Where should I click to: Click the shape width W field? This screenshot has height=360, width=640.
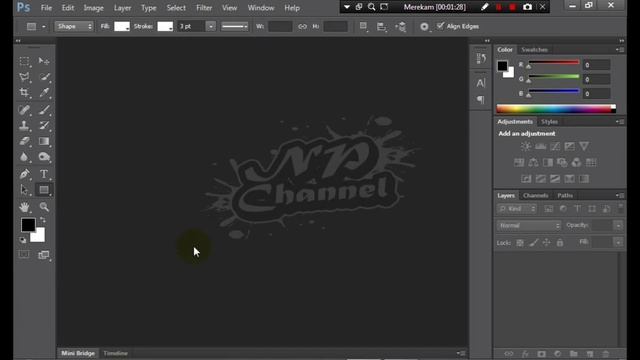pyautogui.click(x=280, y=27)
